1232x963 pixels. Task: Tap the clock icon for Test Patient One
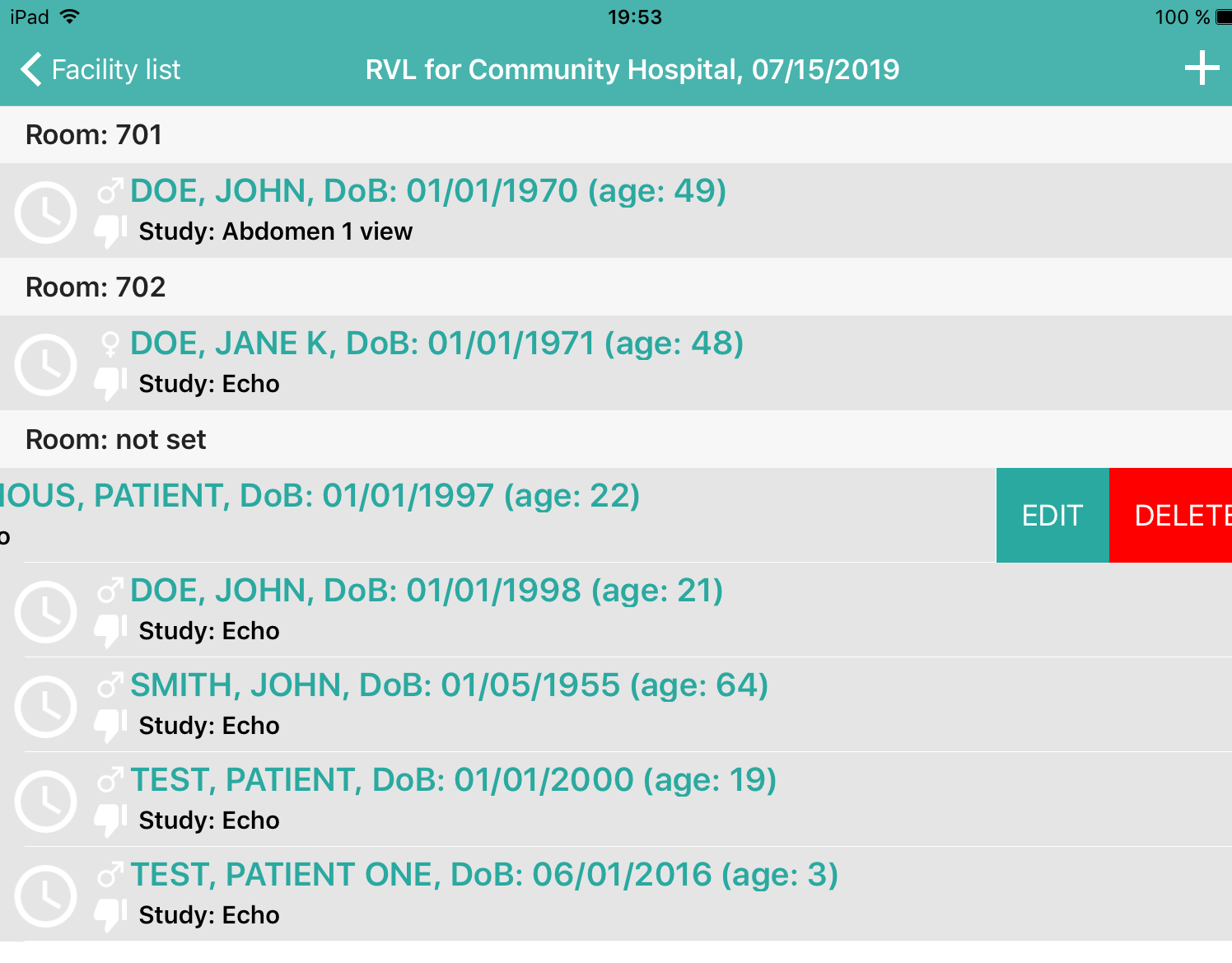[x=45, y=895]
